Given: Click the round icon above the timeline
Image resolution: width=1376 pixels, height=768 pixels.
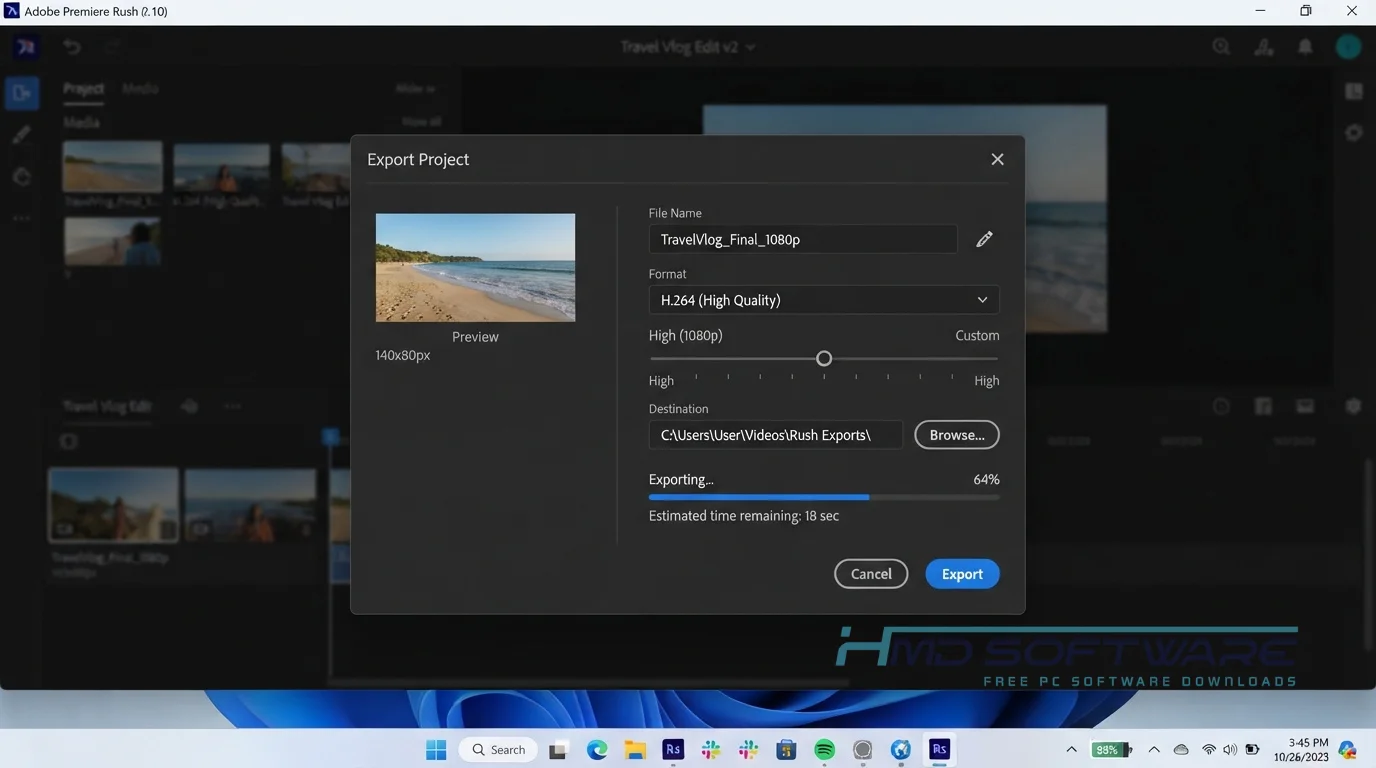Looking at the screenshot, I should click(1221, 406).
